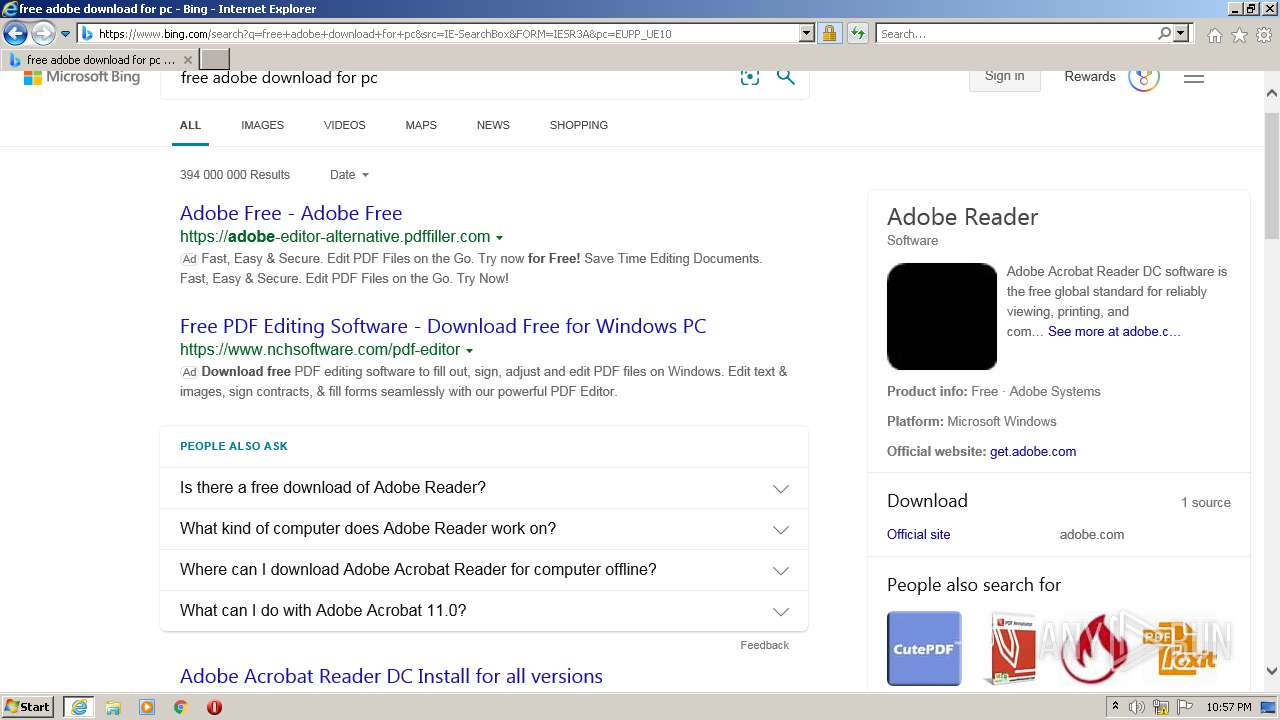1280x720 pixels.
Task: Select the ALL results tab
Action: [190, 125]
